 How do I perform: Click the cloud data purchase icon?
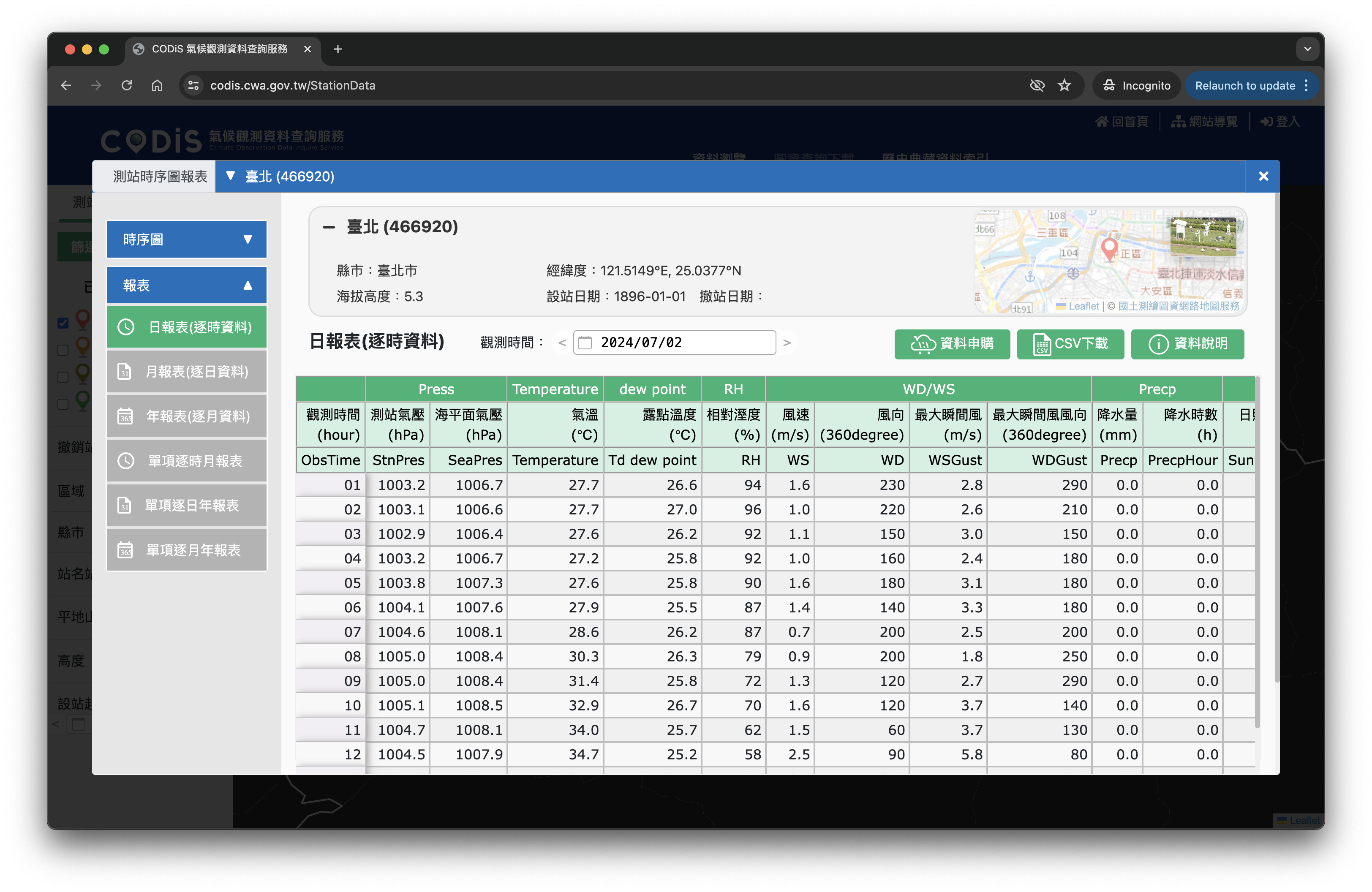pyautogui.click(x=923, y=344)
